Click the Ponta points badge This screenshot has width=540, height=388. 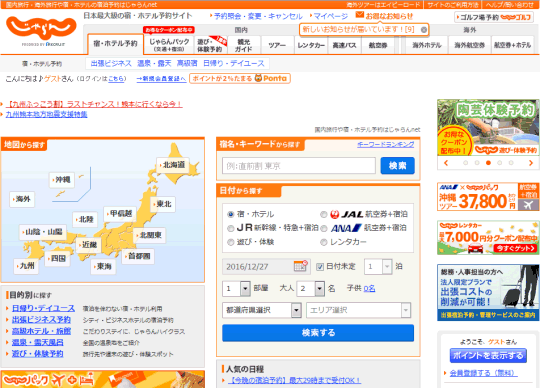[240, 78]
